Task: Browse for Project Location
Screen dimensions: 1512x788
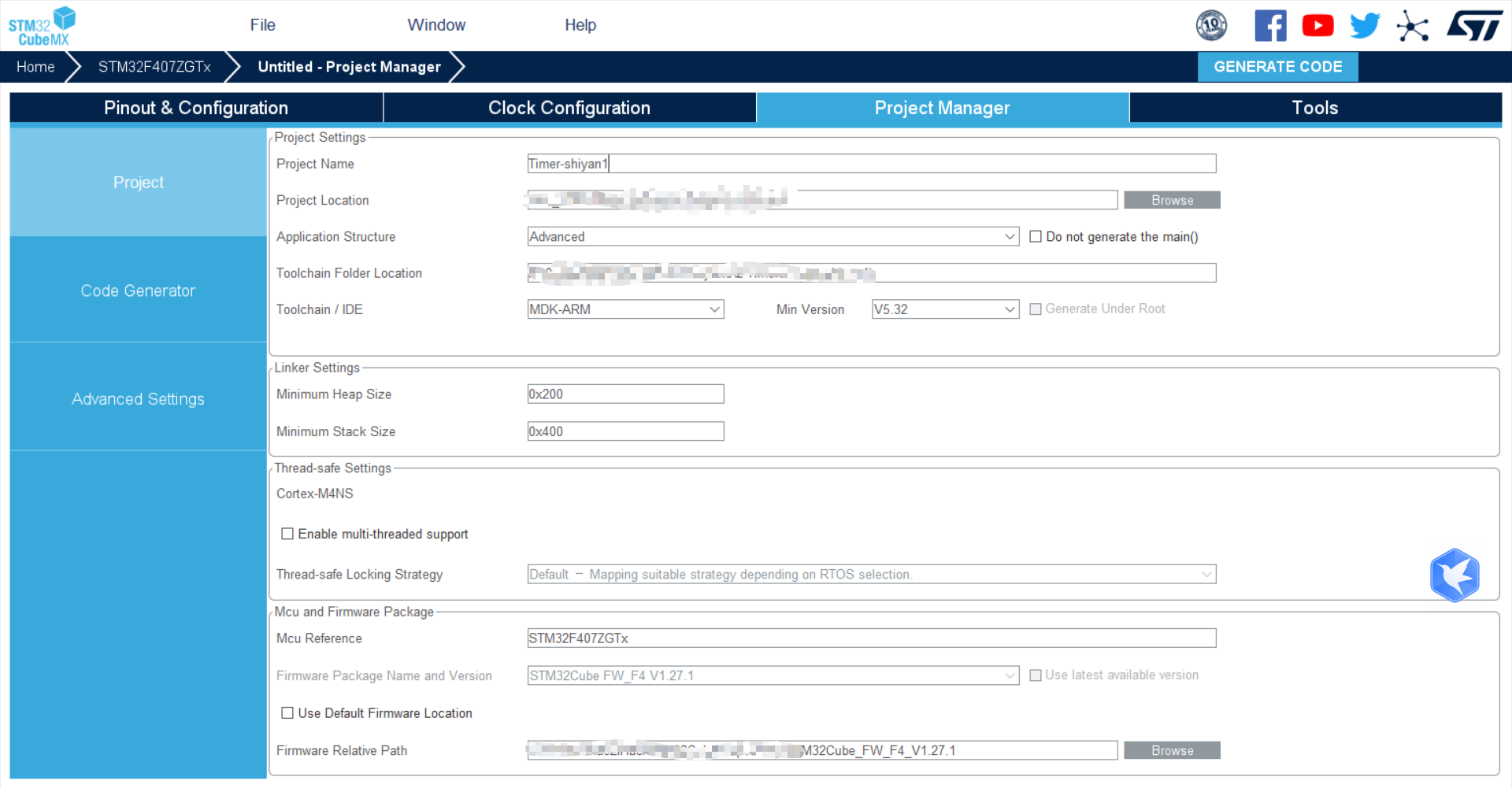Action: click(1172, 200)
